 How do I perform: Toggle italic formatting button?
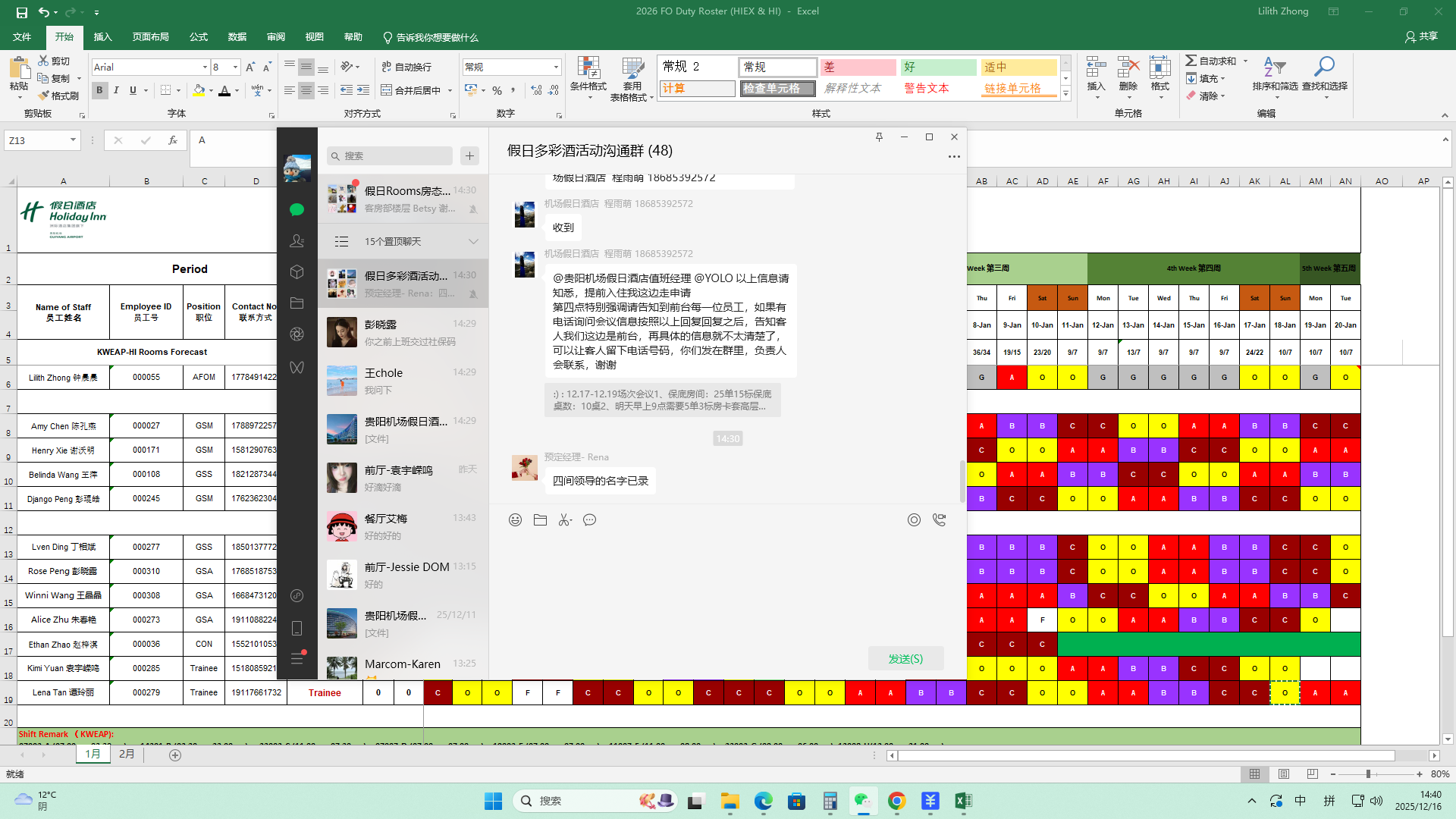(x=116, y=90)
